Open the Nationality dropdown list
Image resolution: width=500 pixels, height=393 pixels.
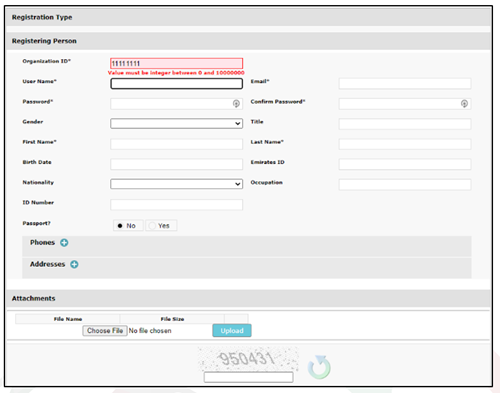point(176,184)
